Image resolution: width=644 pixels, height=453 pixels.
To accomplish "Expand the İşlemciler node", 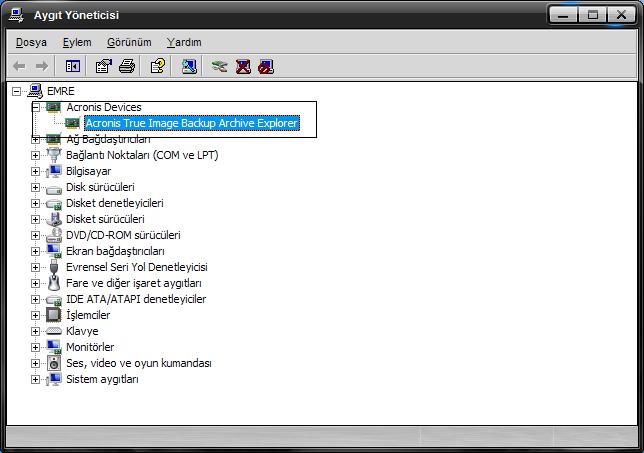I will point(35,315).
